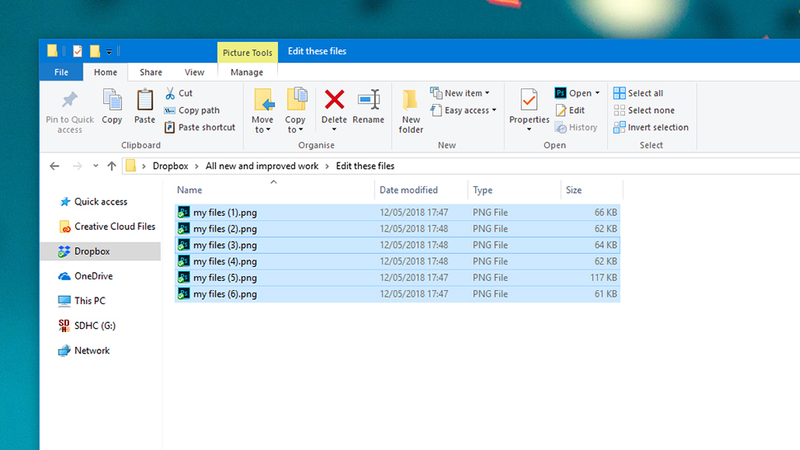Select file my files (5).png
This screenshot has height=450, width=800.
point(397,278)
